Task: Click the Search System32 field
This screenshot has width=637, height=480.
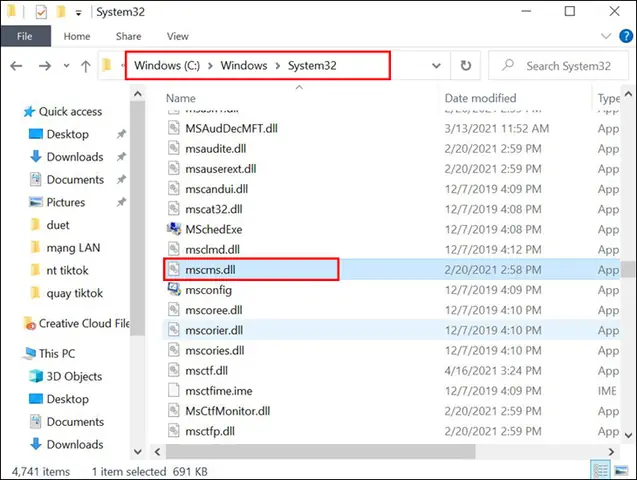Action: (x=558, y=65)
